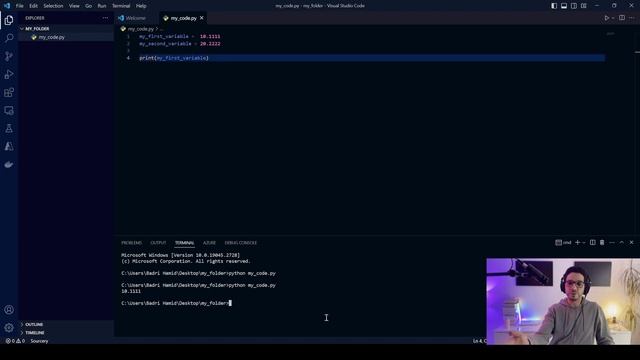Image resolution: width=640 pixels, height=360 pixels.
Task: Open the Terminal menu
Action: pos(121,6)
